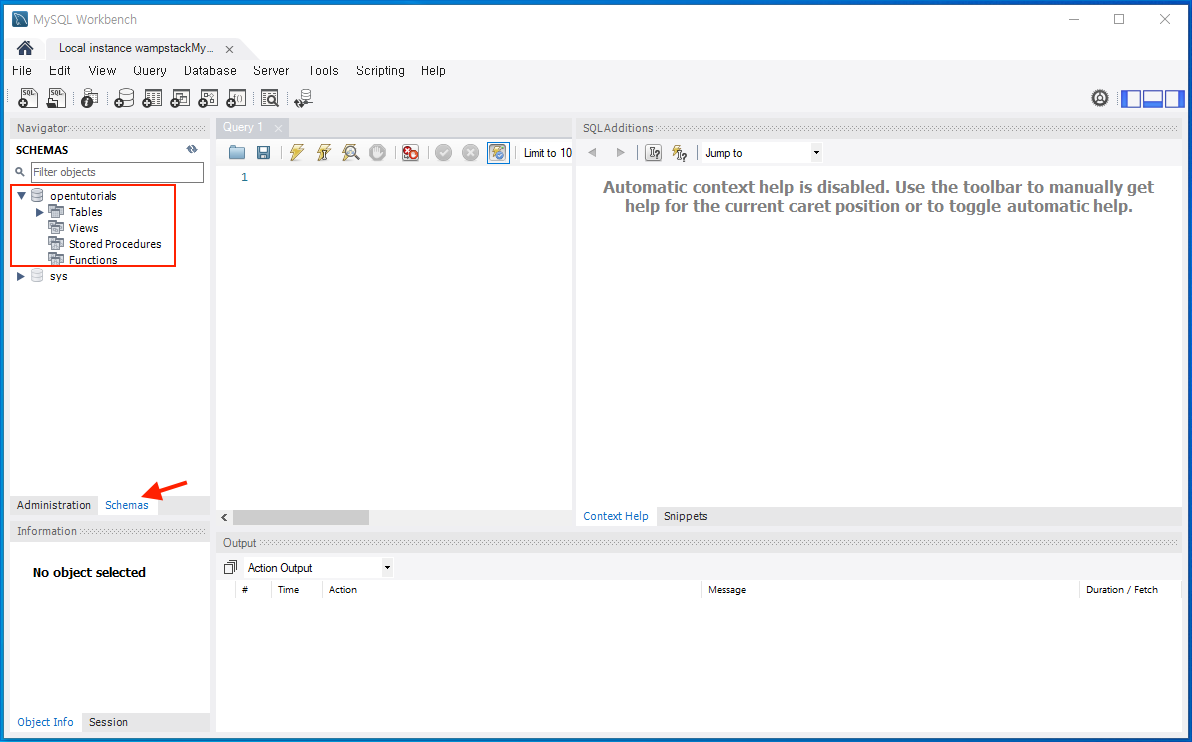This screenshot has width=1192, height=742.
Task: Search table data icon
Action: 270,98
